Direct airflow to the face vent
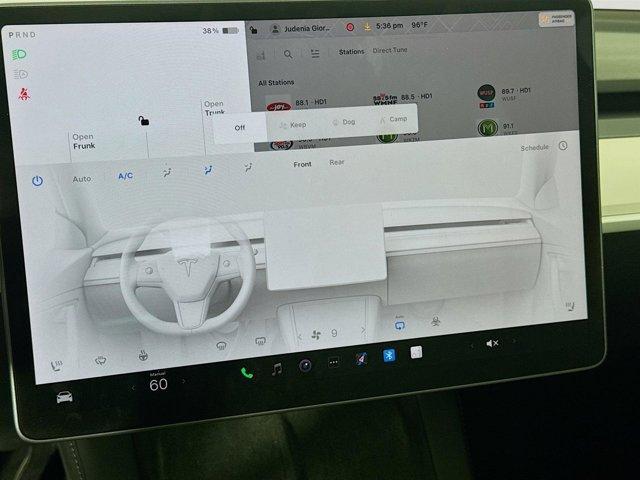Viewport: 640px width, 480px height. tap(208, 169)
